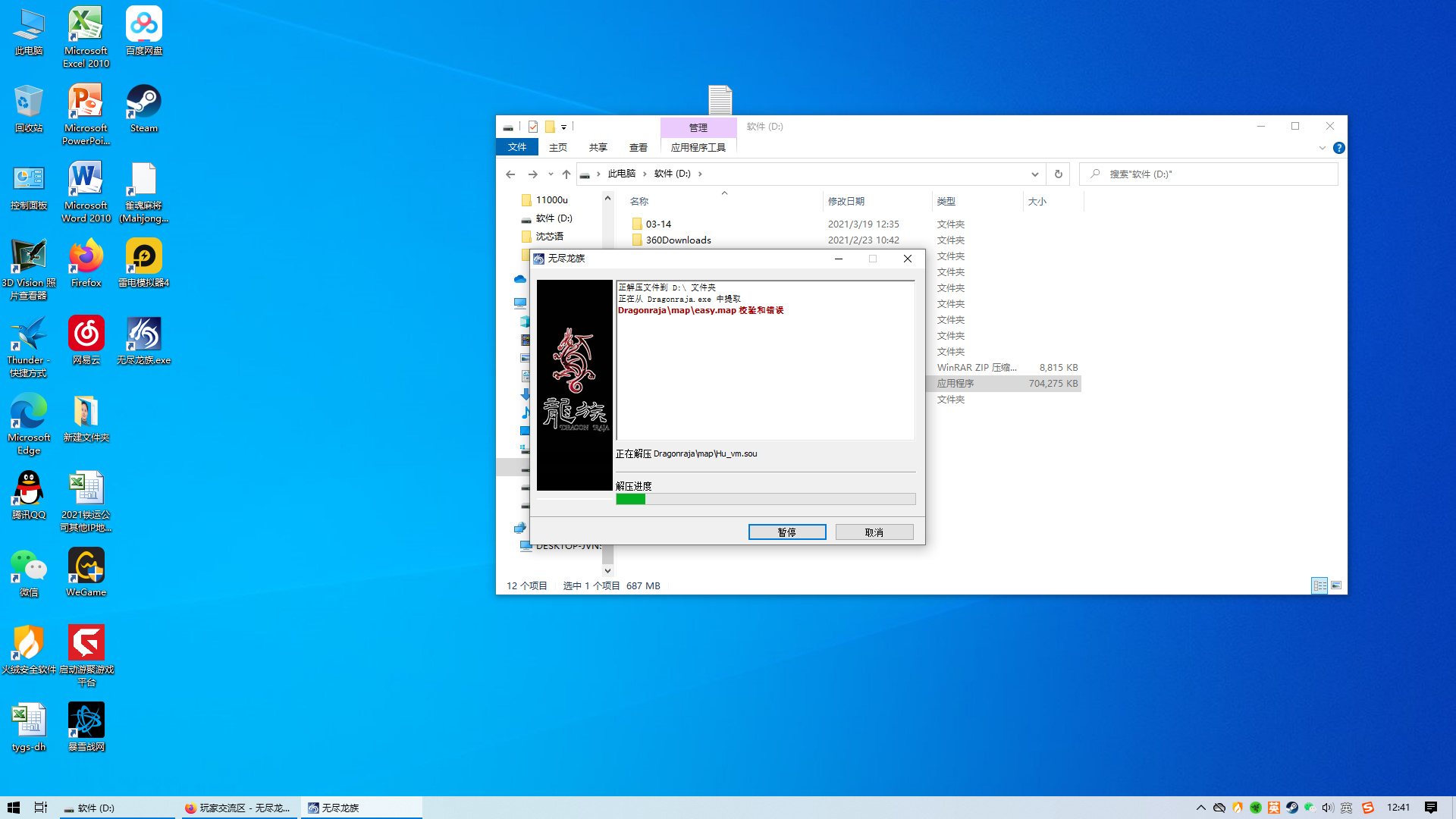Viewport: 1456px width, 819px height.
Task: Expand the Explorer ribbon chevron
Action: click(x=1323, y=148)
